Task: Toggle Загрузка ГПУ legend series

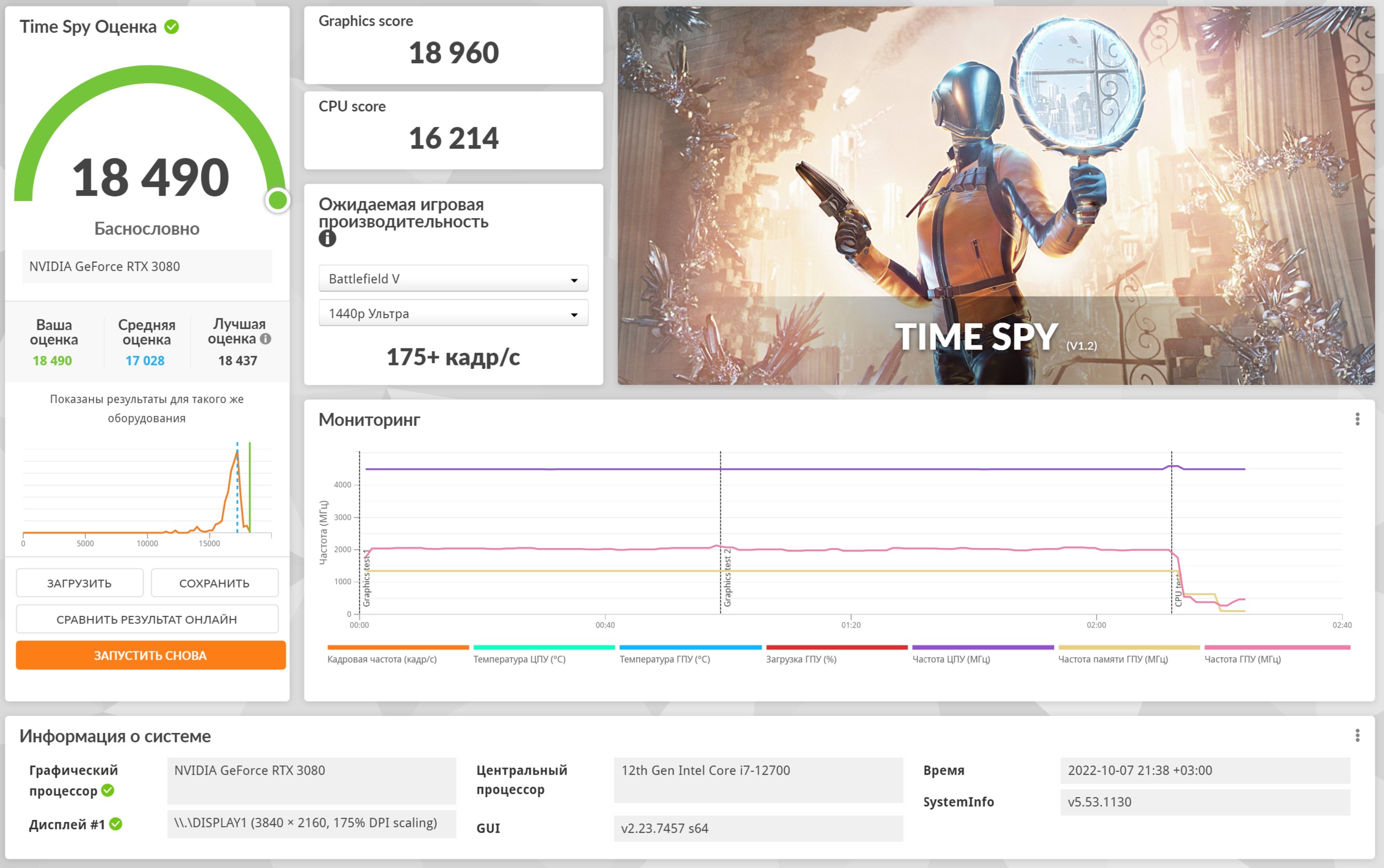Action: pos(801,659)
